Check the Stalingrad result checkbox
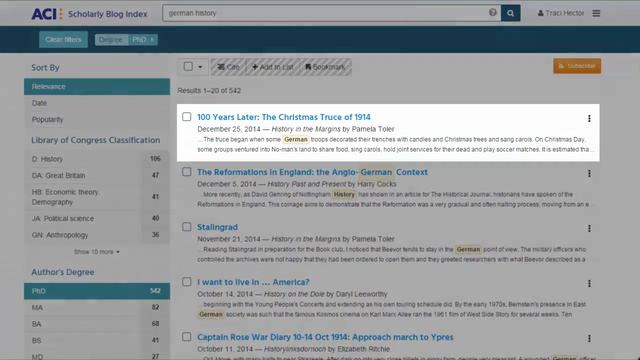 click(187, 227)
